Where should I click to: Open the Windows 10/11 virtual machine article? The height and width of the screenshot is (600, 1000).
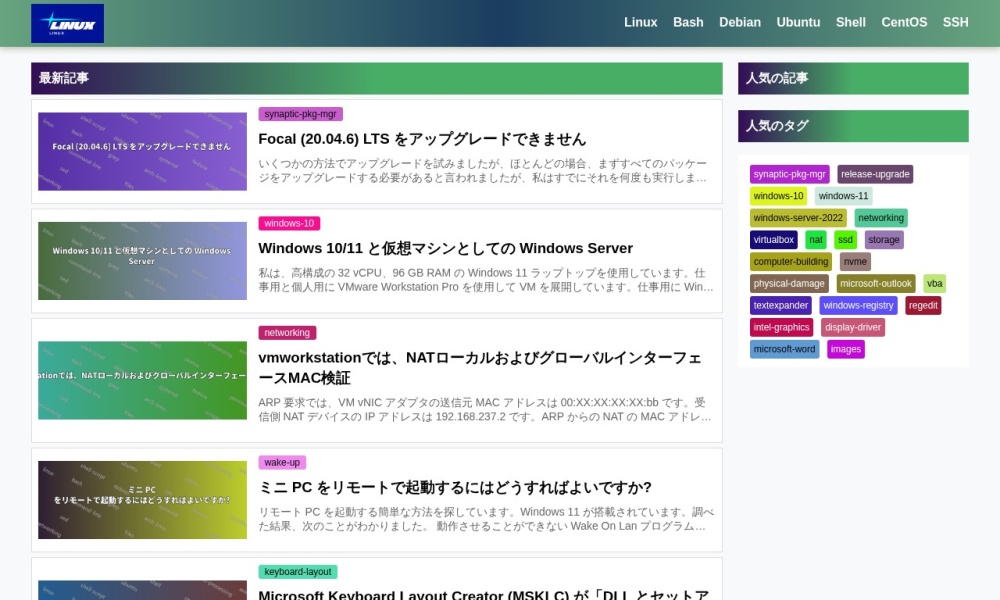point(445,248)
